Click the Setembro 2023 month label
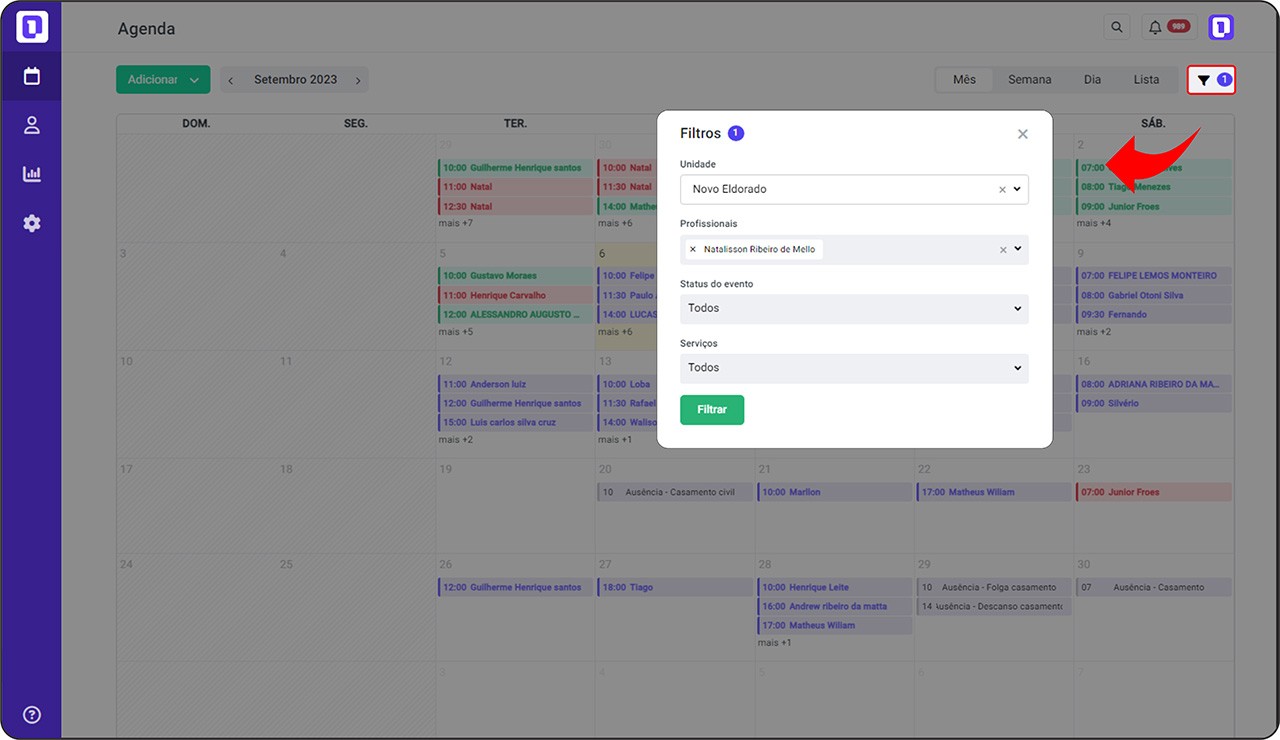 click(x=295, y=80)
